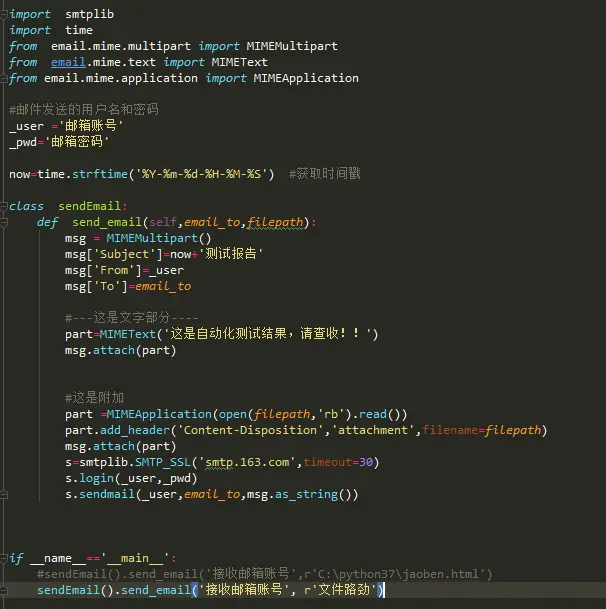The height and width of the screenshot is (609, 606).
Task: Collapse the sendEmail class fold marker
Action: click(x=3, y=207)
